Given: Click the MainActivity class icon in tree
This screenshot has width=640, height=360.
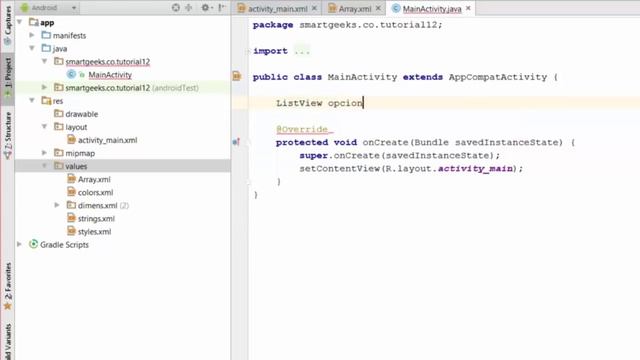Looking at the screenshot, I should 71,74.
